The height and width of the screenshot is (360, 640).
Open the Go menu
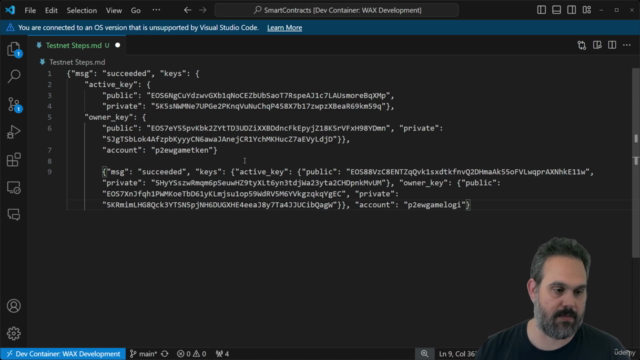click(136, 10)
